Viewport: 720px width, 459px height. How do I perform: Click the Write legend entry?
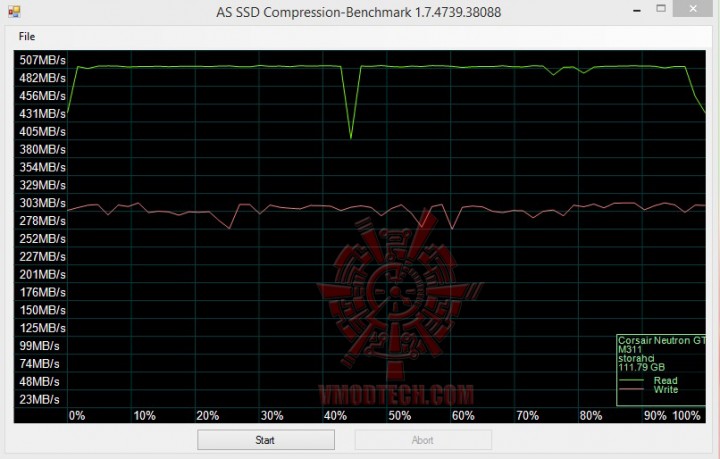(666, 390)
